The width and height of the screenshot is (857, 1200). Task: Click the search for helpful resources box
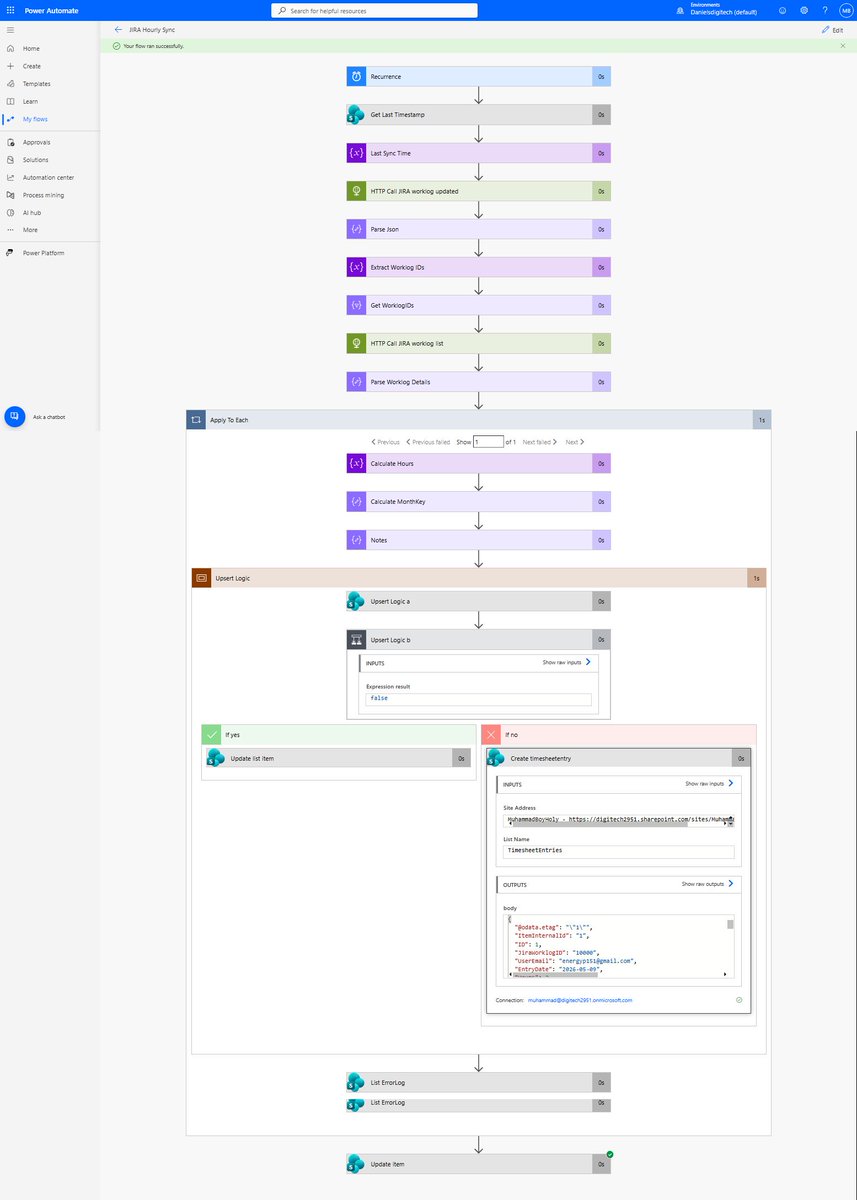[x=374, y=10]
